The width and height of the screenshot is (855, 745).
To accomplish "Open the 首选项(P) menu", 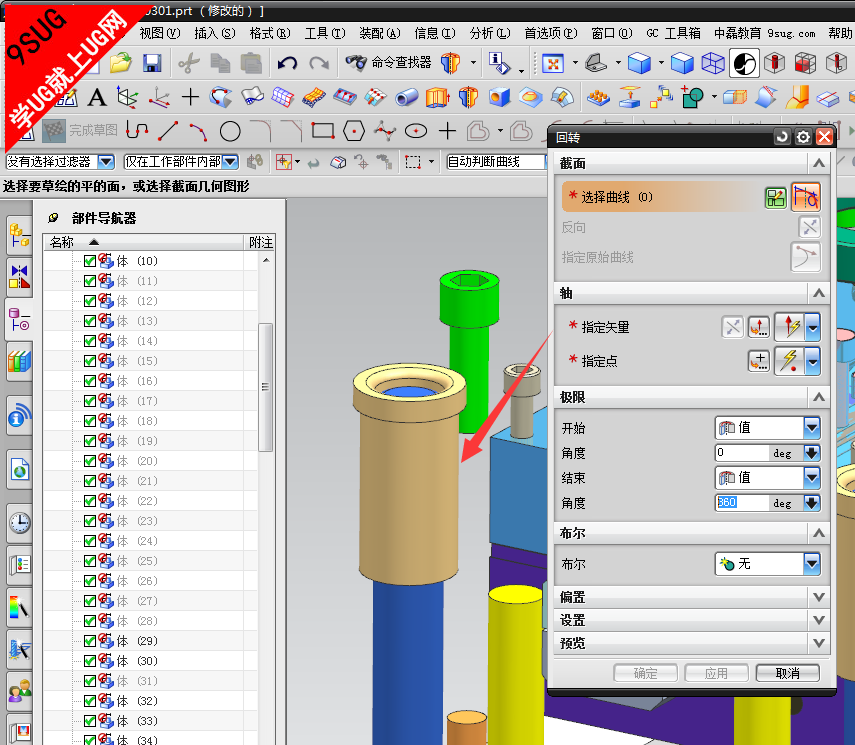I will [551, 33].
